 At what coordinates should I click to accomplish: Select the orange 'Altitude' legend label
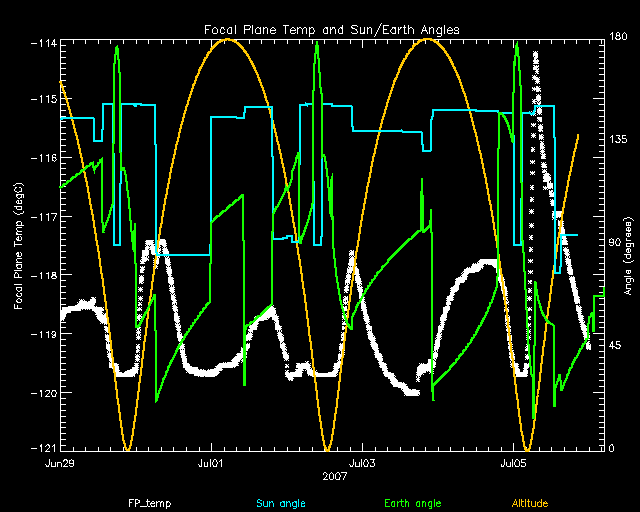(531, 503)
